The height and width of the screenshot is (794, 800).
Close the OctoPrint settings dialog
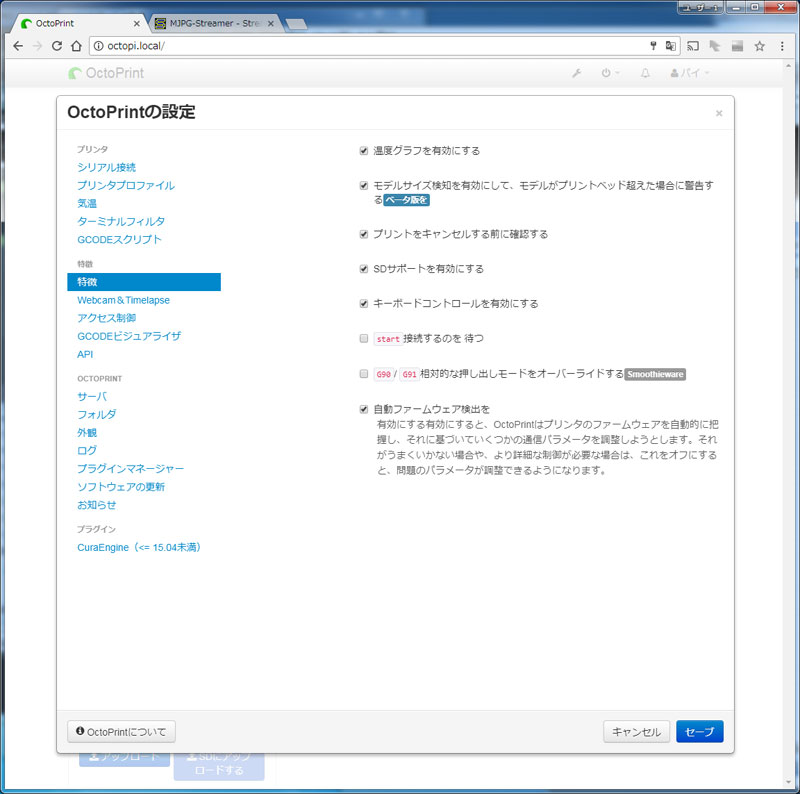719,113
